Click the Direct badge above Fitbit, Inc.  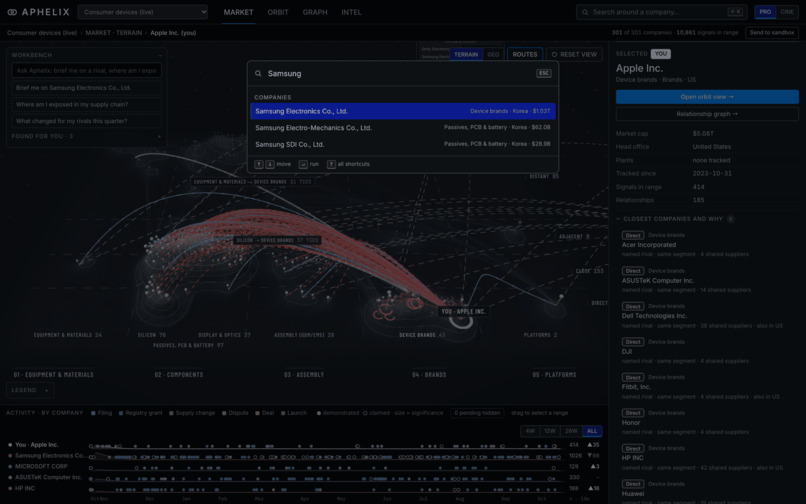633,377
